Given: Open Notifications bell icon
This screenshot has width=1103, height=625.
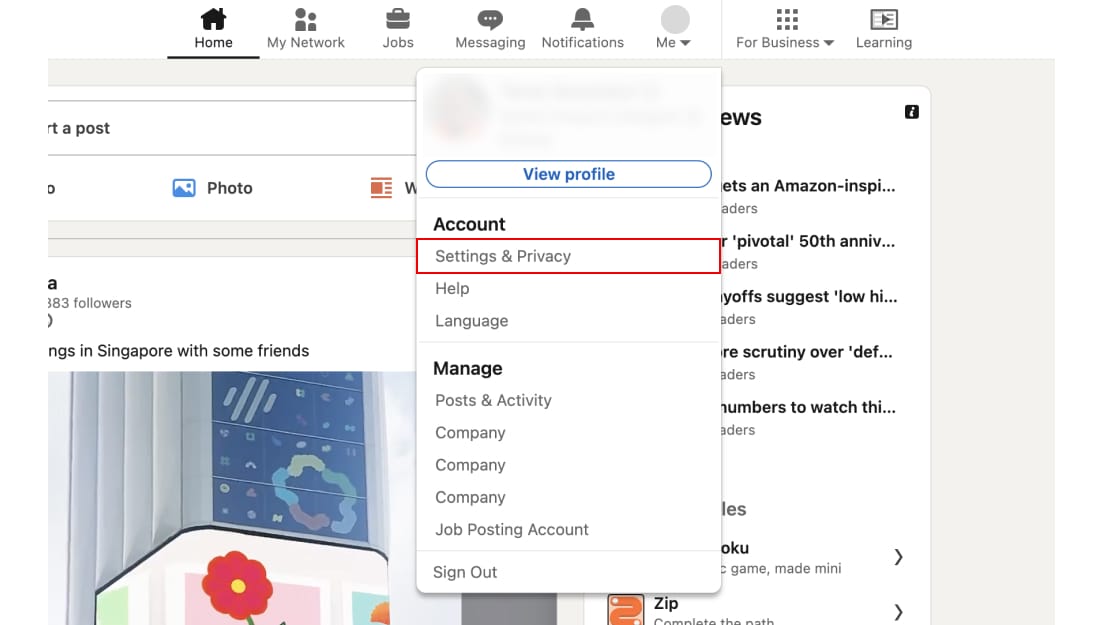Looking at the screenshot, I should [582, 19].
